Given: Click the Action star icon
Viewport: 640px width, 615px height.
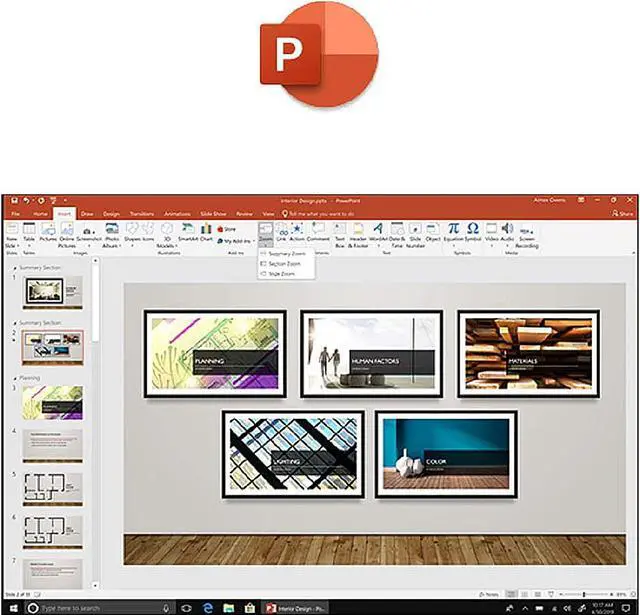Looking at the screenshot, I should pyautogui.click(x=297, y=228).
